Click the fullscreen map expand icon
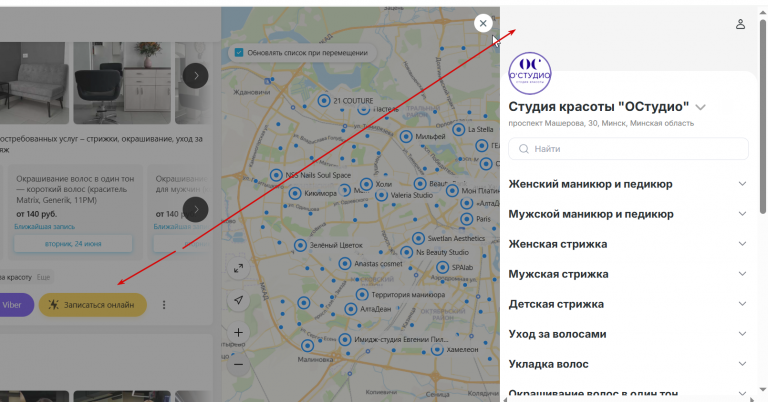768x402 pixels. [239, 269]
